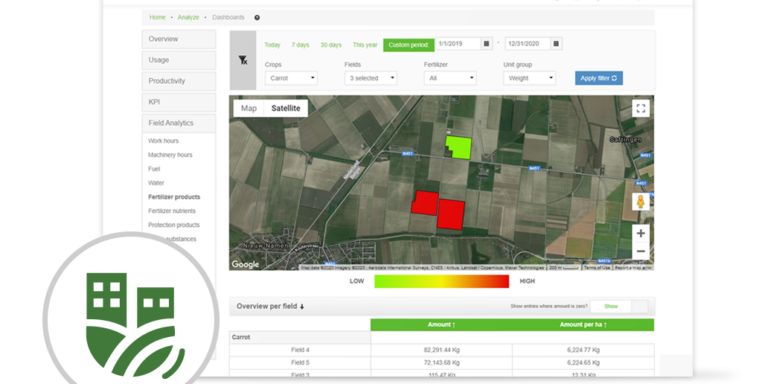Toggle fullscreen map view

coord(641,108)
